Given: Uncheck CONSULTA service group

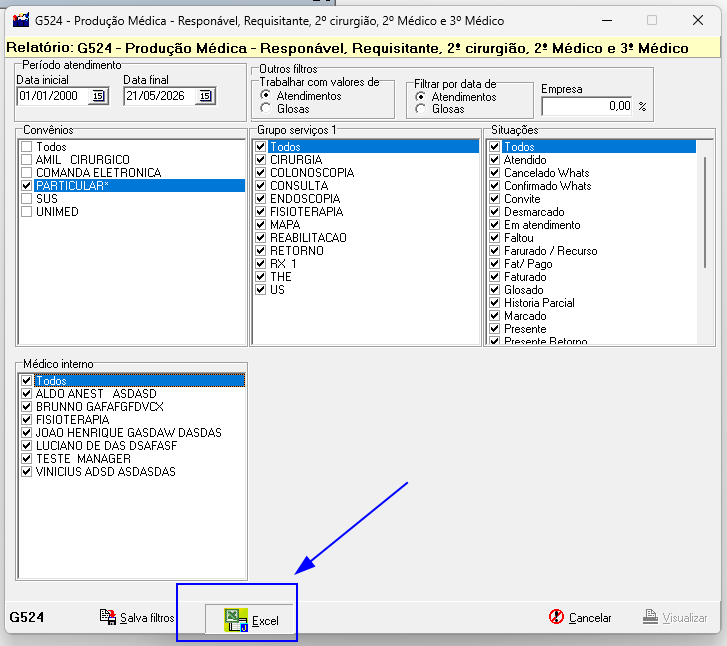Looking at the screenshot, I should click(x=261, y=185).
